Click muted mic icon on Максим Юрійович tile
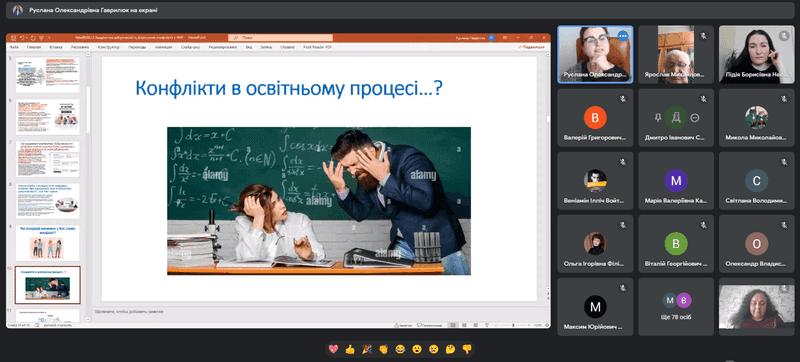Image resolution: width=800 pixels, height=362 pixels. (622, 288)
